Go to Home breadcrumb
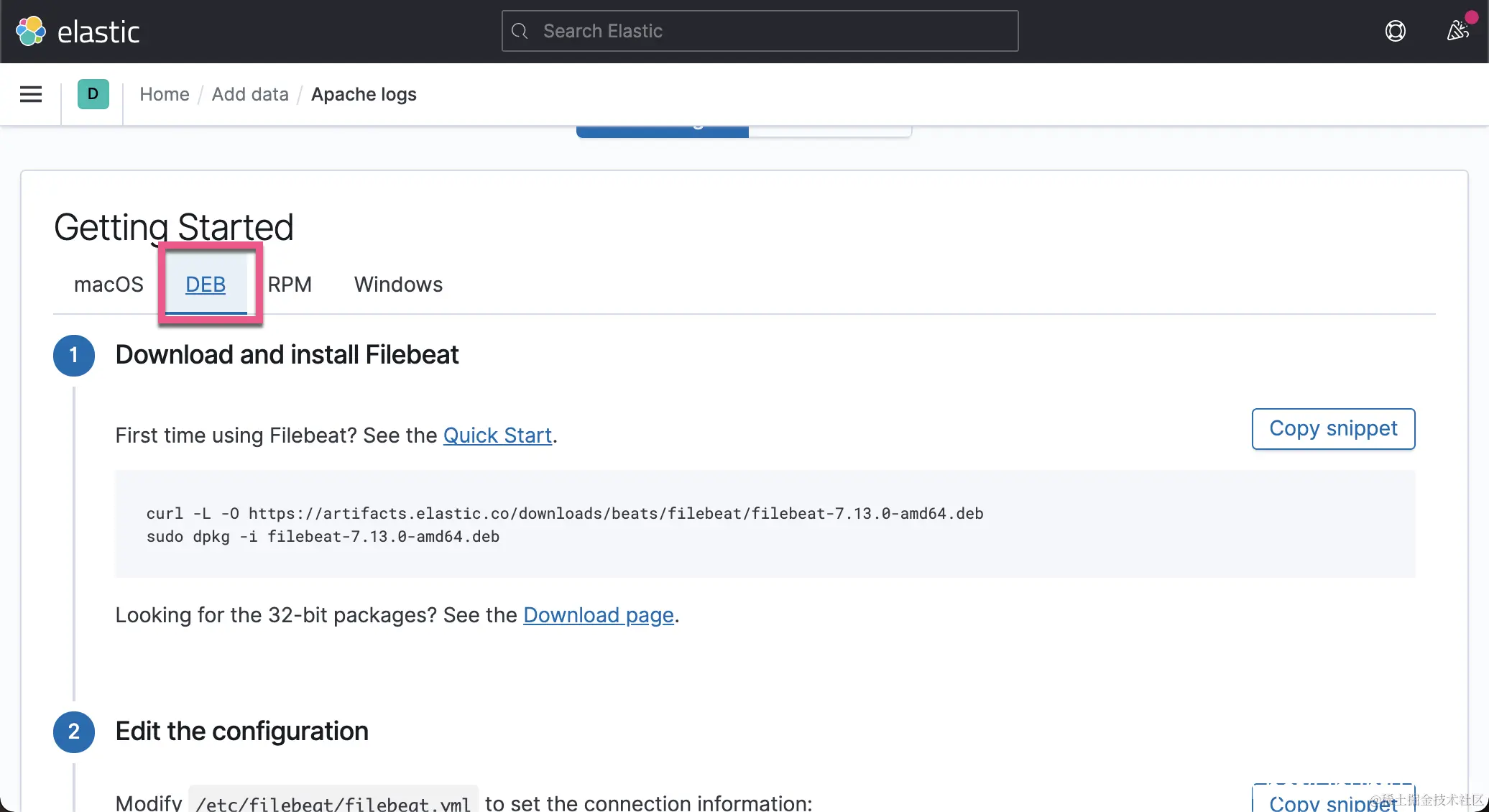Image resolution: width=1489 pixels, height=812 pixels. tap(165, 94)
